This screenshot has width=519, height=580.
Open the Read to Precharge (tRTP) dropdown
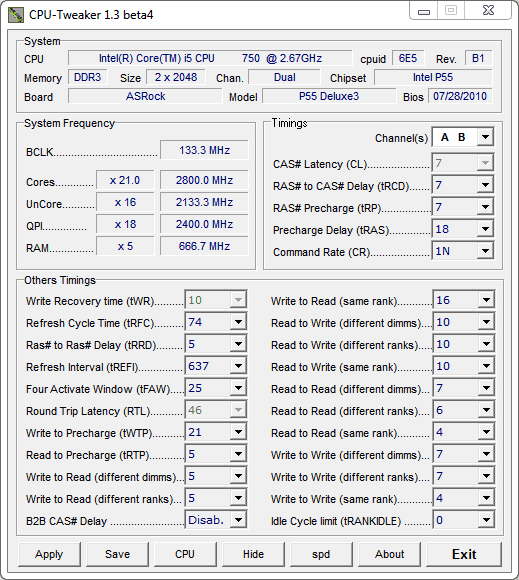[x=216, y=454]
